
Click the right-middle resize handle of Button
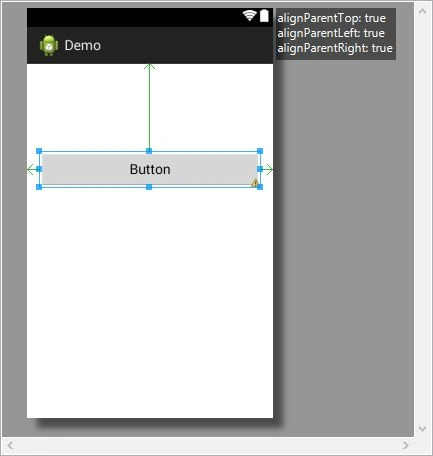click(x=260, y=169)
